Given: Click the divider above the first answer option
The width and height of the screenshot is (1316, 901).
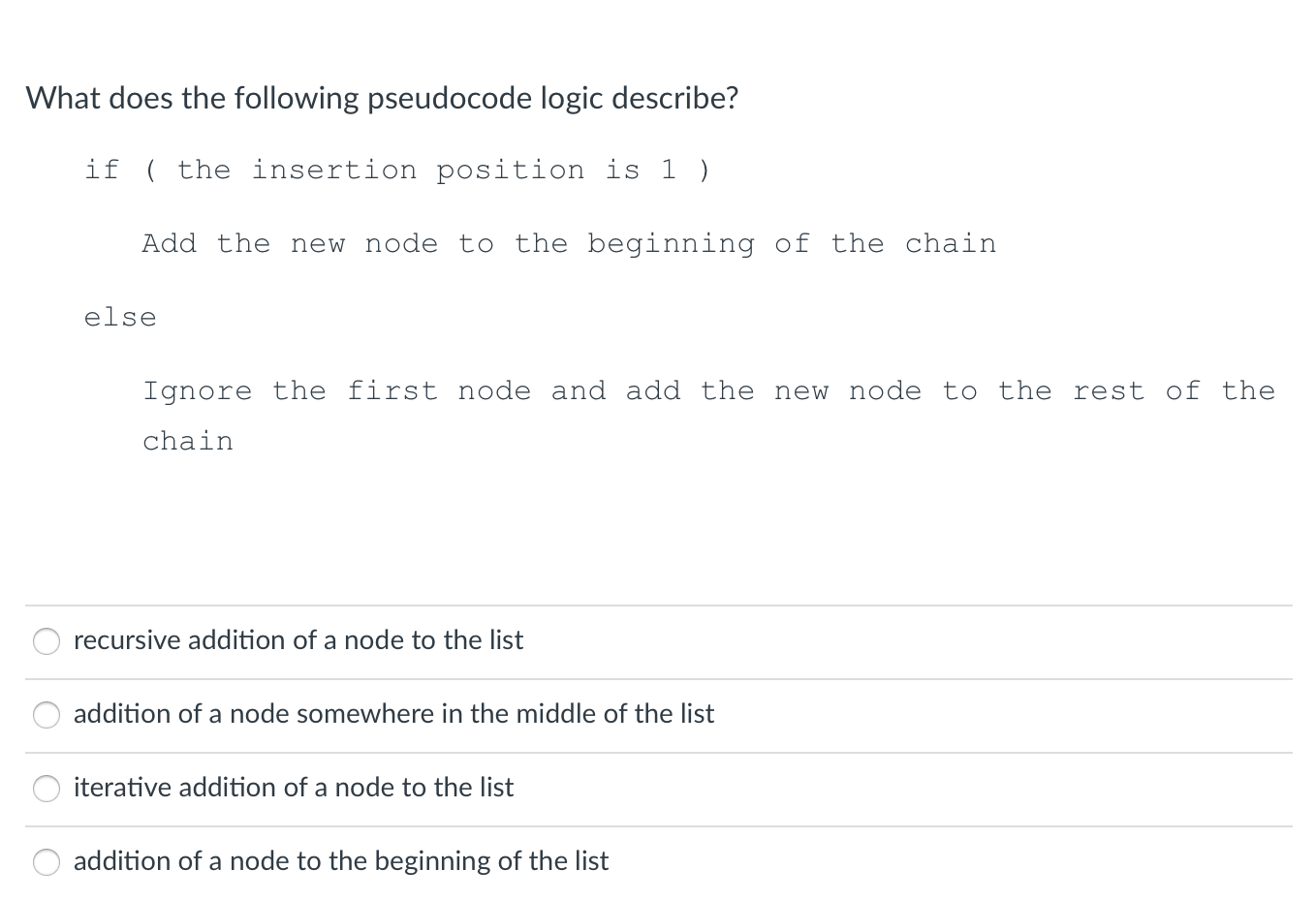Looking at the screenshot, I should tap(658, 605).
